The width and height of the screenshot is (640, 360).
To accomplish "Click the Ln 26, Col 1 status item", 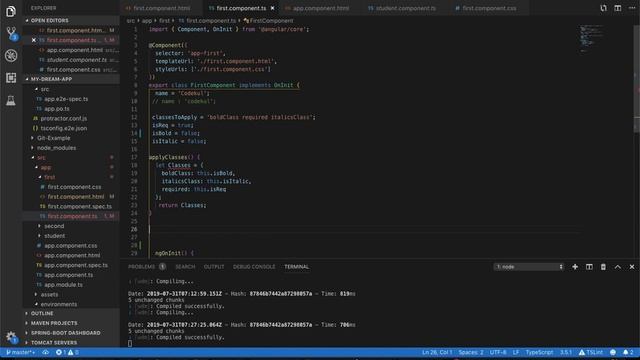I will (x=437, y=352).
